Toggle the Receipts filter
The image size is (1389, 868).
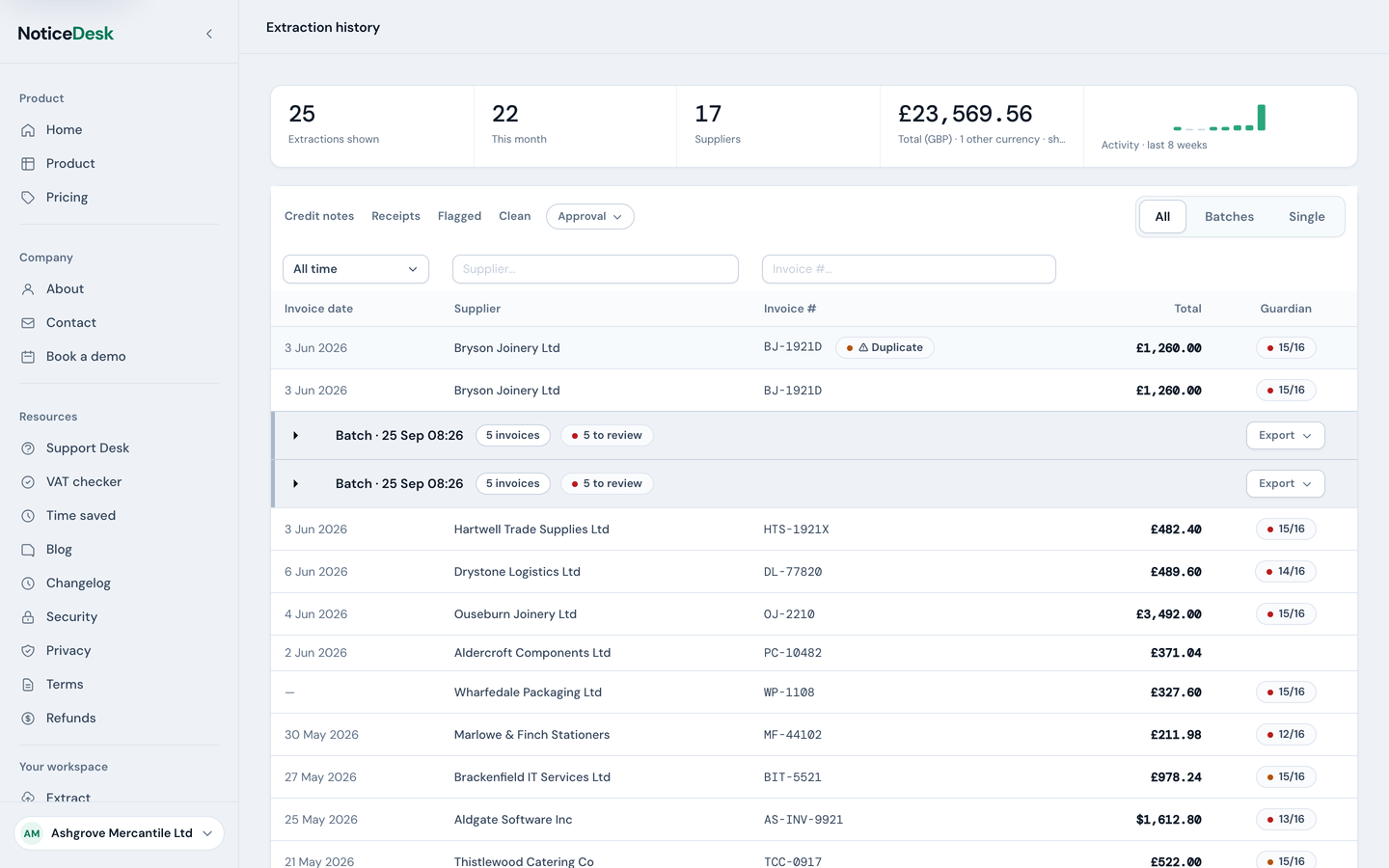coord(395,216)
